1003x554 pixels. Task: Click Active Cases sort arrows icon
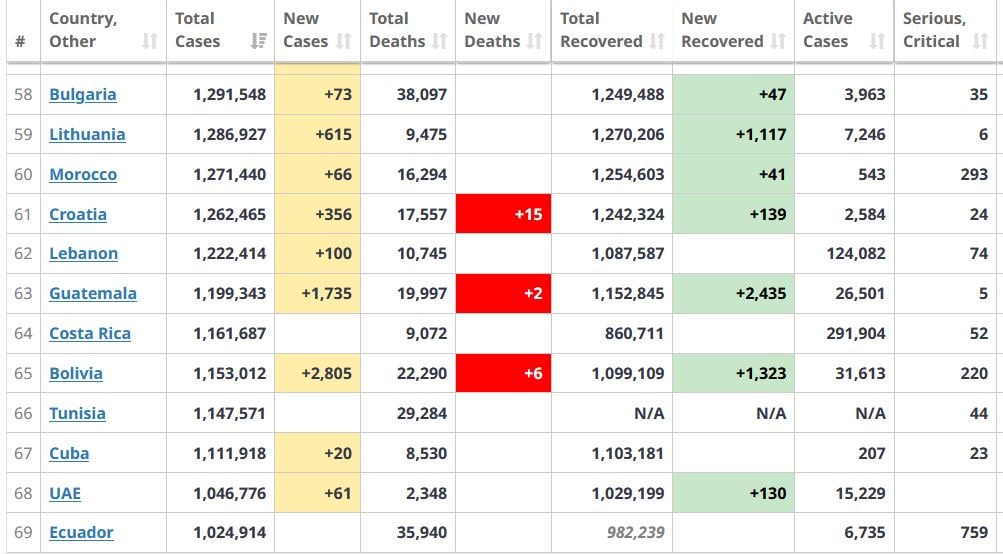[877, 42]
